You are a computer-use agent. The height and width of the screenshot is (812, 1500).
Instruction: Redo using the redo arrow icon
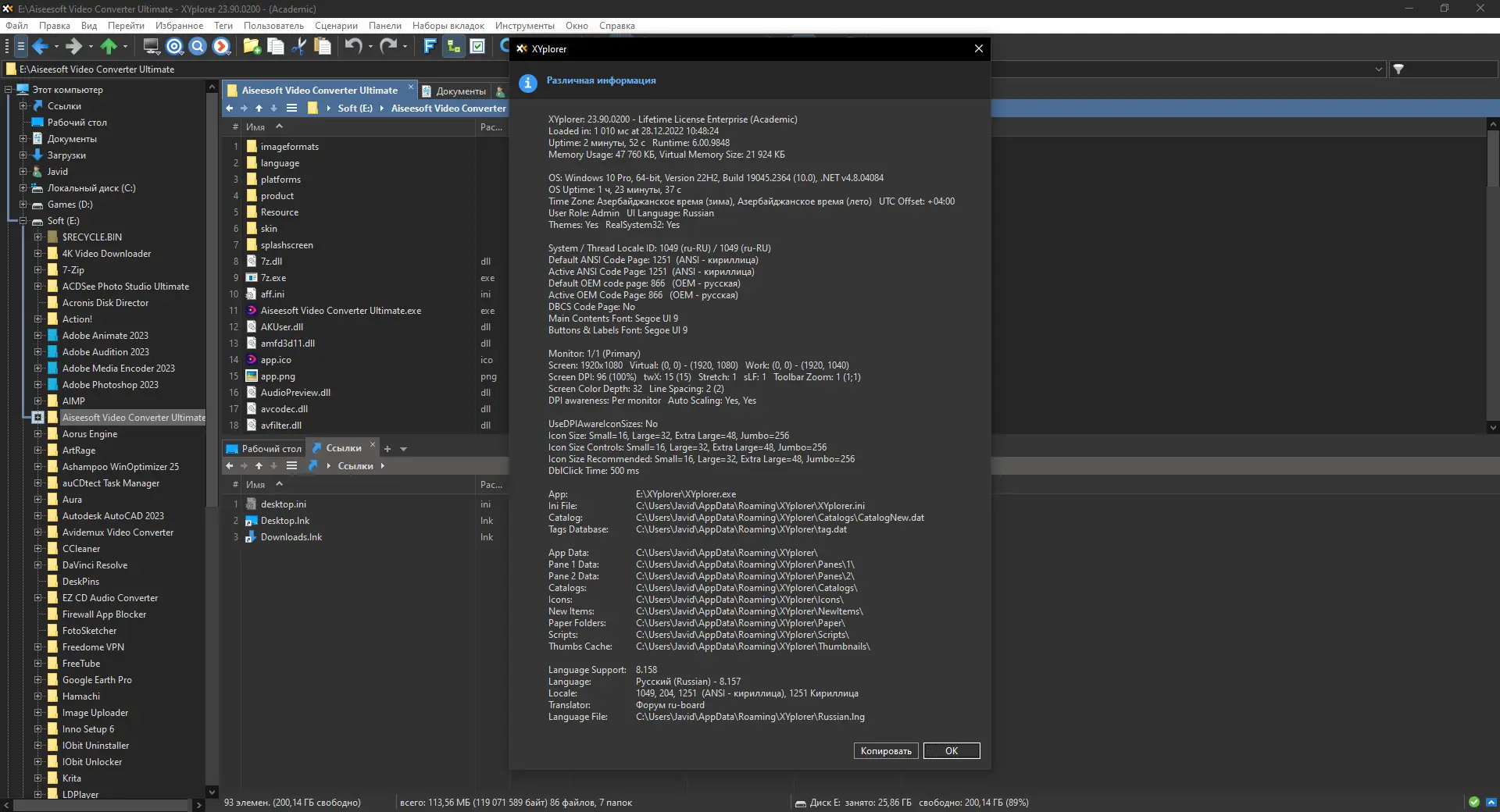[x=388, y=47]
